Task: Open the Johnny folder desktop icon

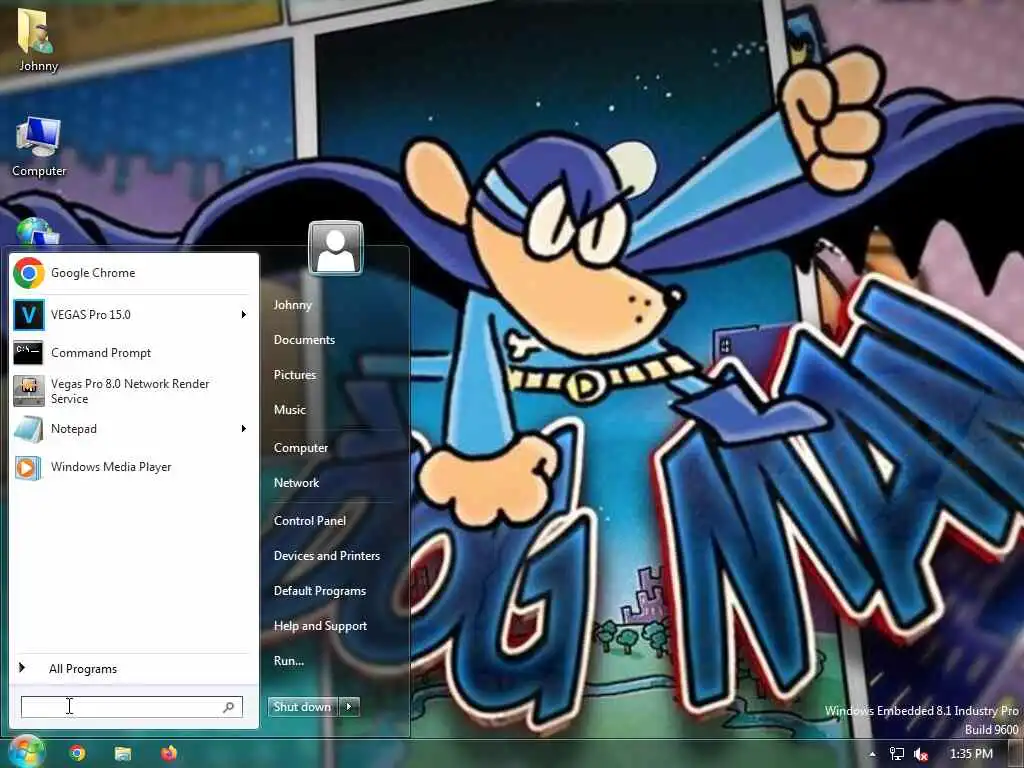Action: [x=37, y=39]
